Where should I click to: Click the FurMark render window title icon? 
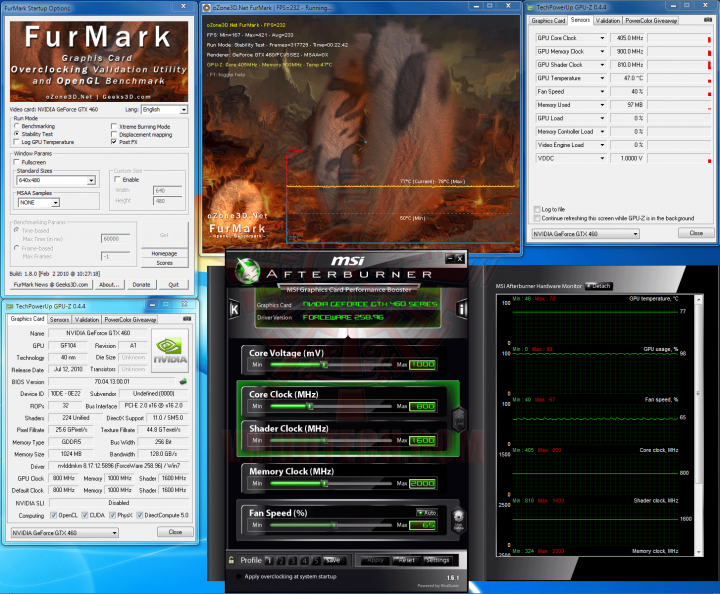207,7
